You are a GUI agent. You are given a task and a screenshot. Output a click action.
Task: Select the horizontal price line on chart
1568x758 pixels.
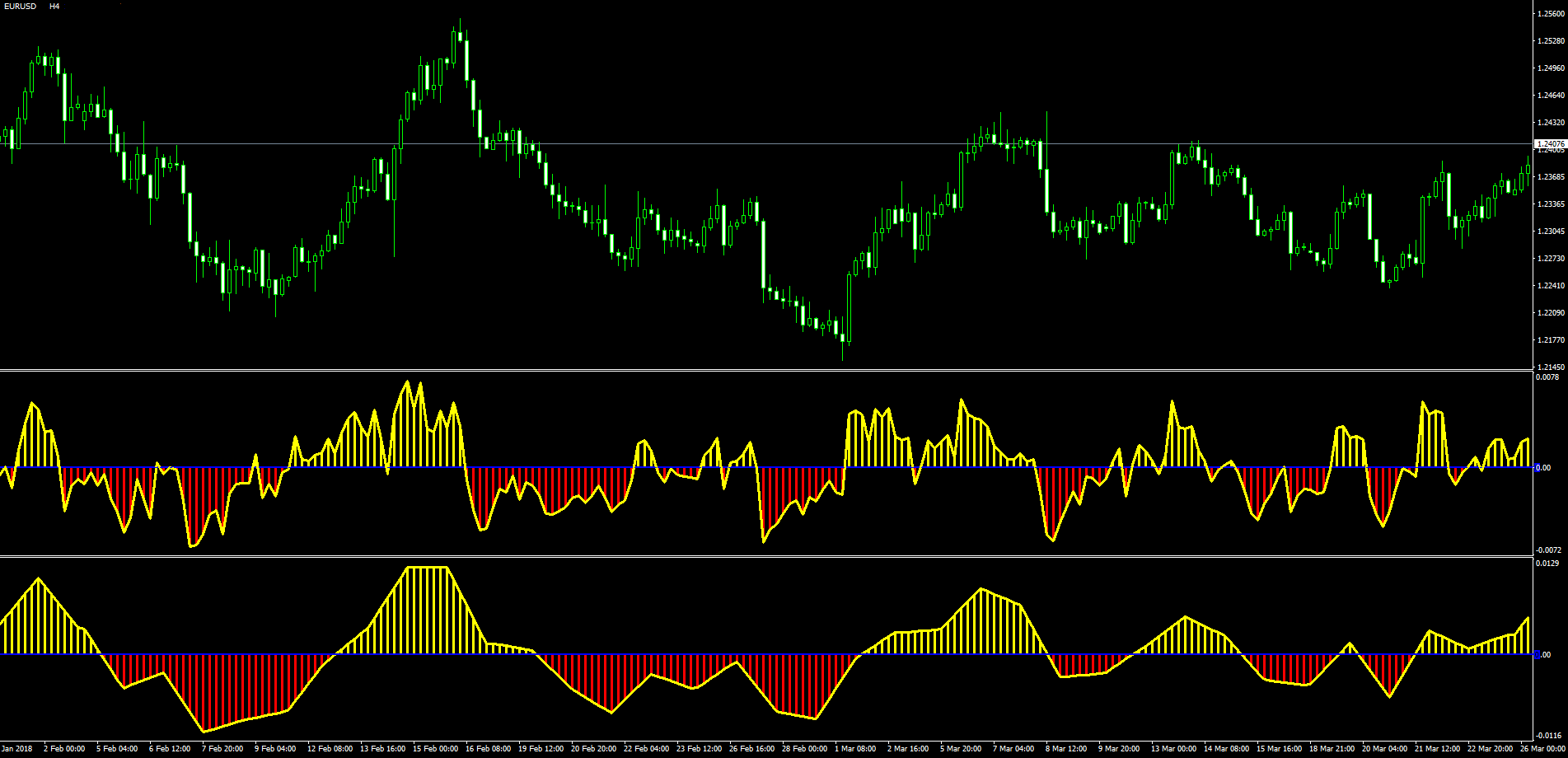tap(766, 144)
